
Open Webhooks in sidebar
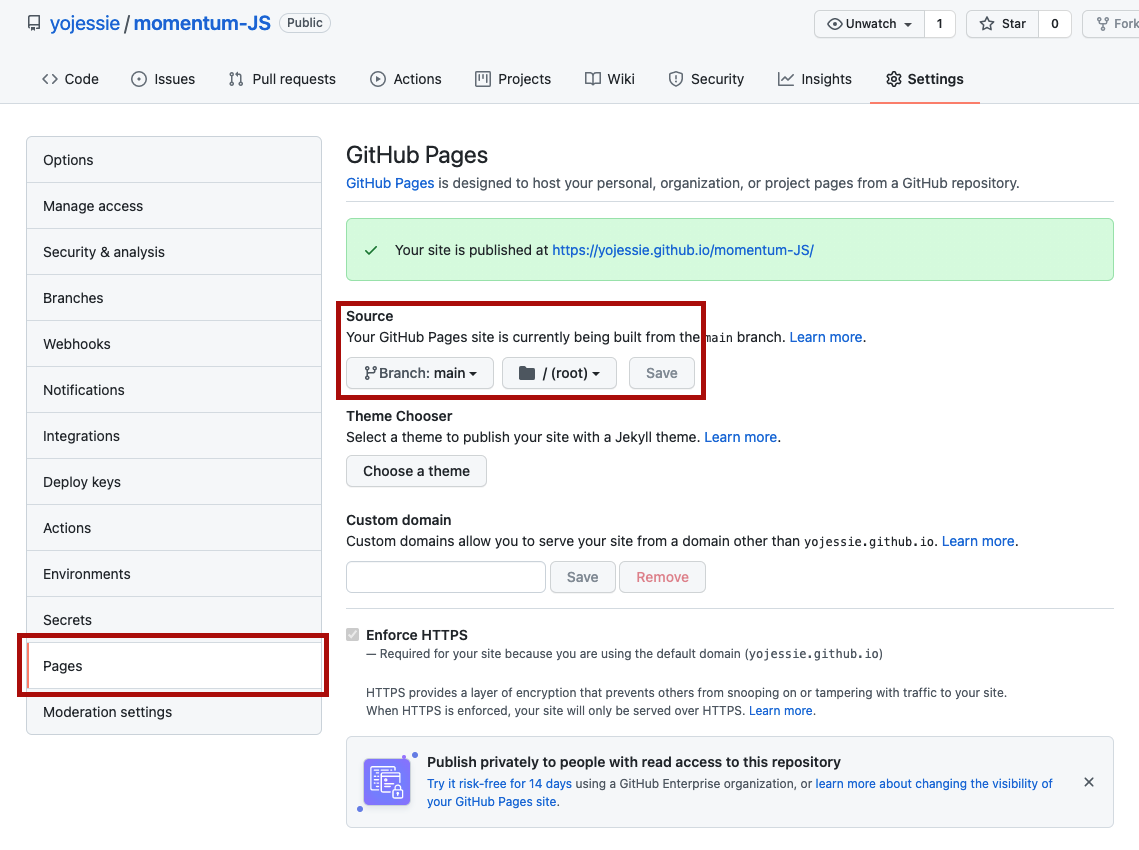(174, 344)
